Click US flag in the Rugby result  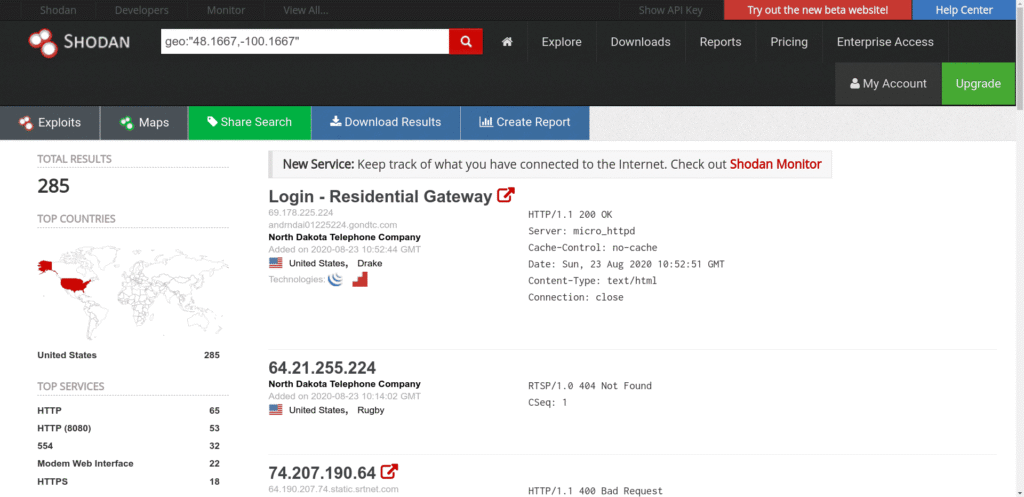tap(276, 410)
